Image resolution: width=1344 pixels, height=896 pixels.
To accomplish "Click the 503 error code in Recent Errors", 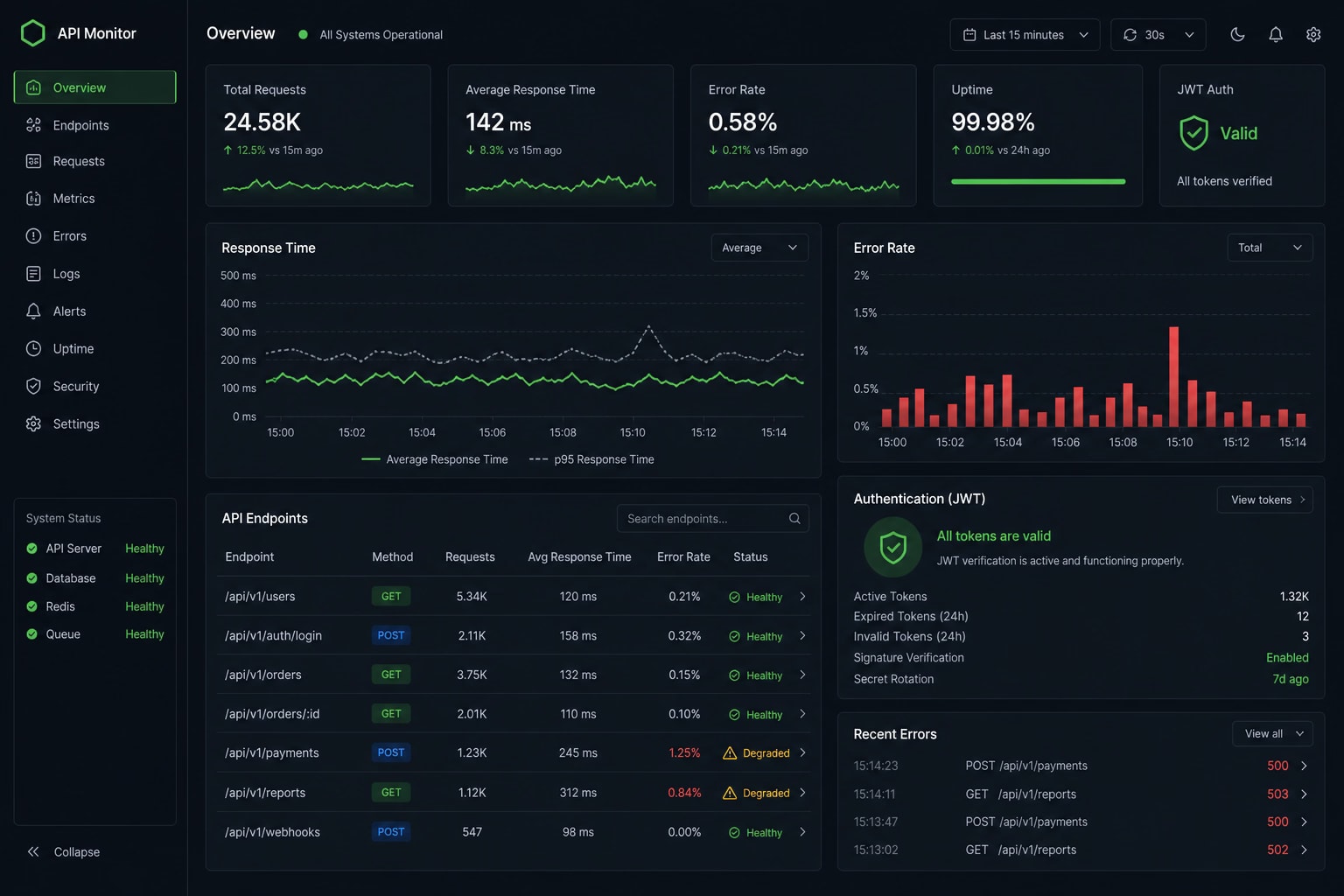I will coord(1277,794).
